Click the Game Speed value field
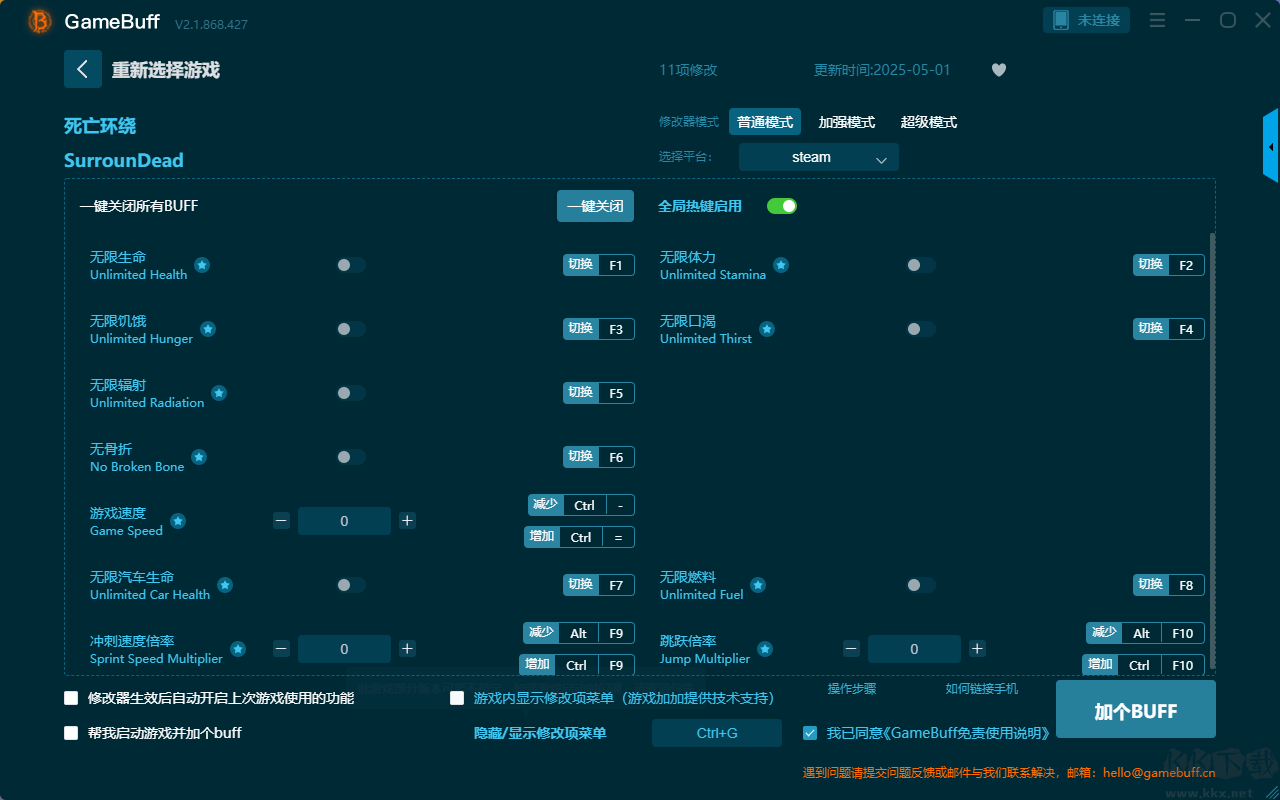 coord(344,521)
